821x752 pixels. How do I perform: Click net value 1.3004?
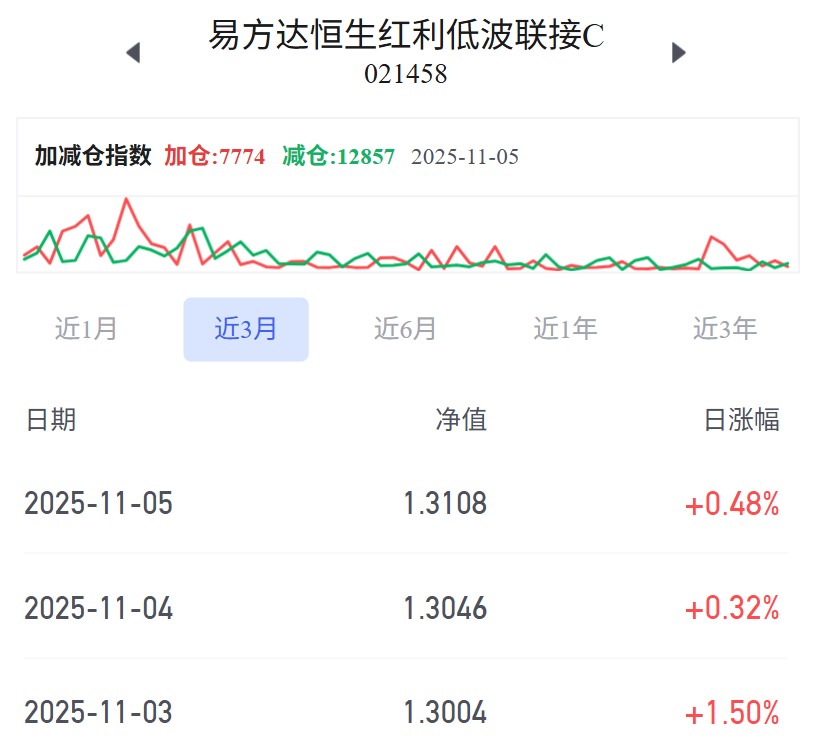pos(445,712)
